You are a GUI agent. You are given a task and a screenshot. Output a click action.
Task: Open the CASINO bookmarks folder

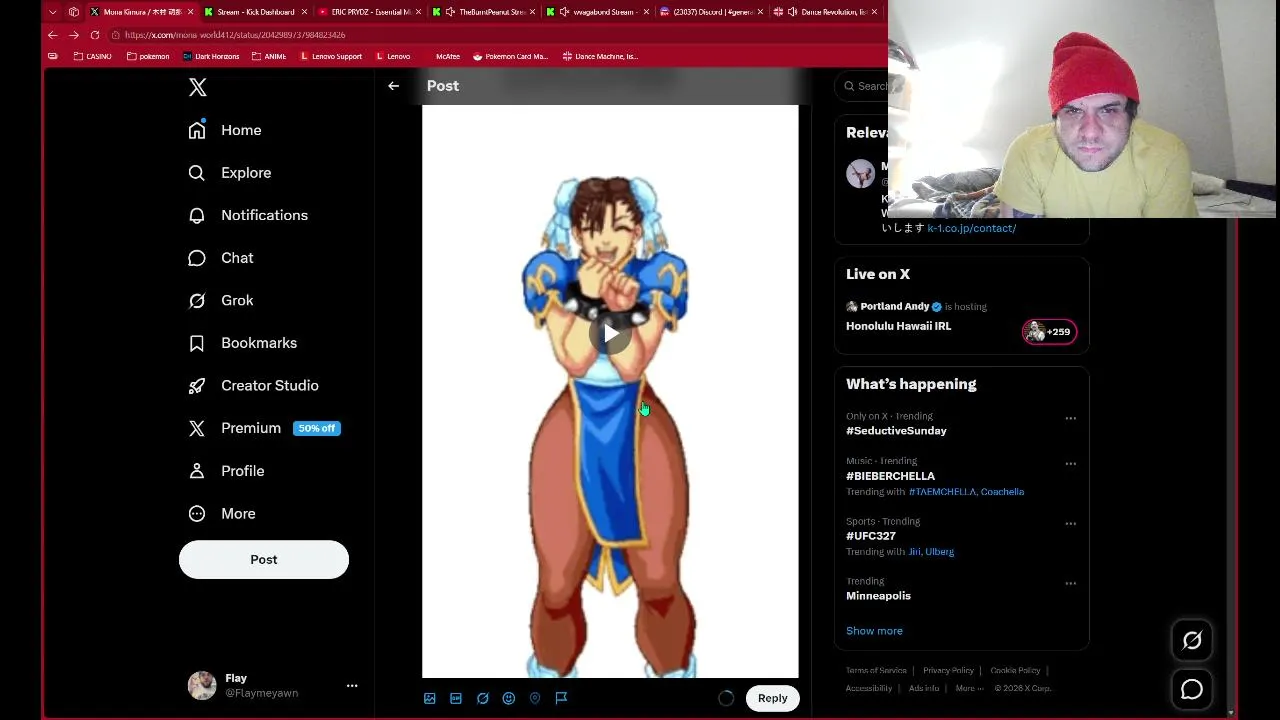coord(93,57)
